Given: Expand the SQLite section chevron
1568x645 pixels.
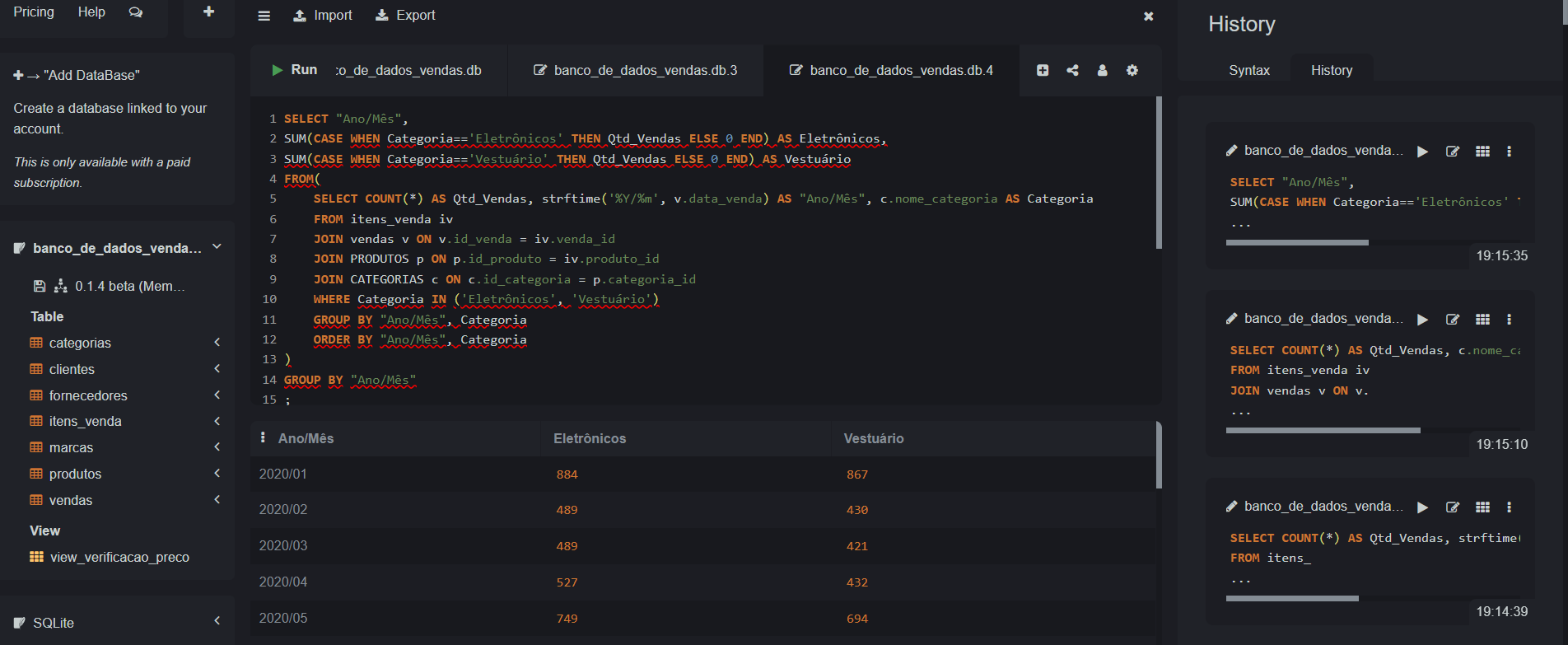Looking at the screenshot, I should [x=217, y=622].
